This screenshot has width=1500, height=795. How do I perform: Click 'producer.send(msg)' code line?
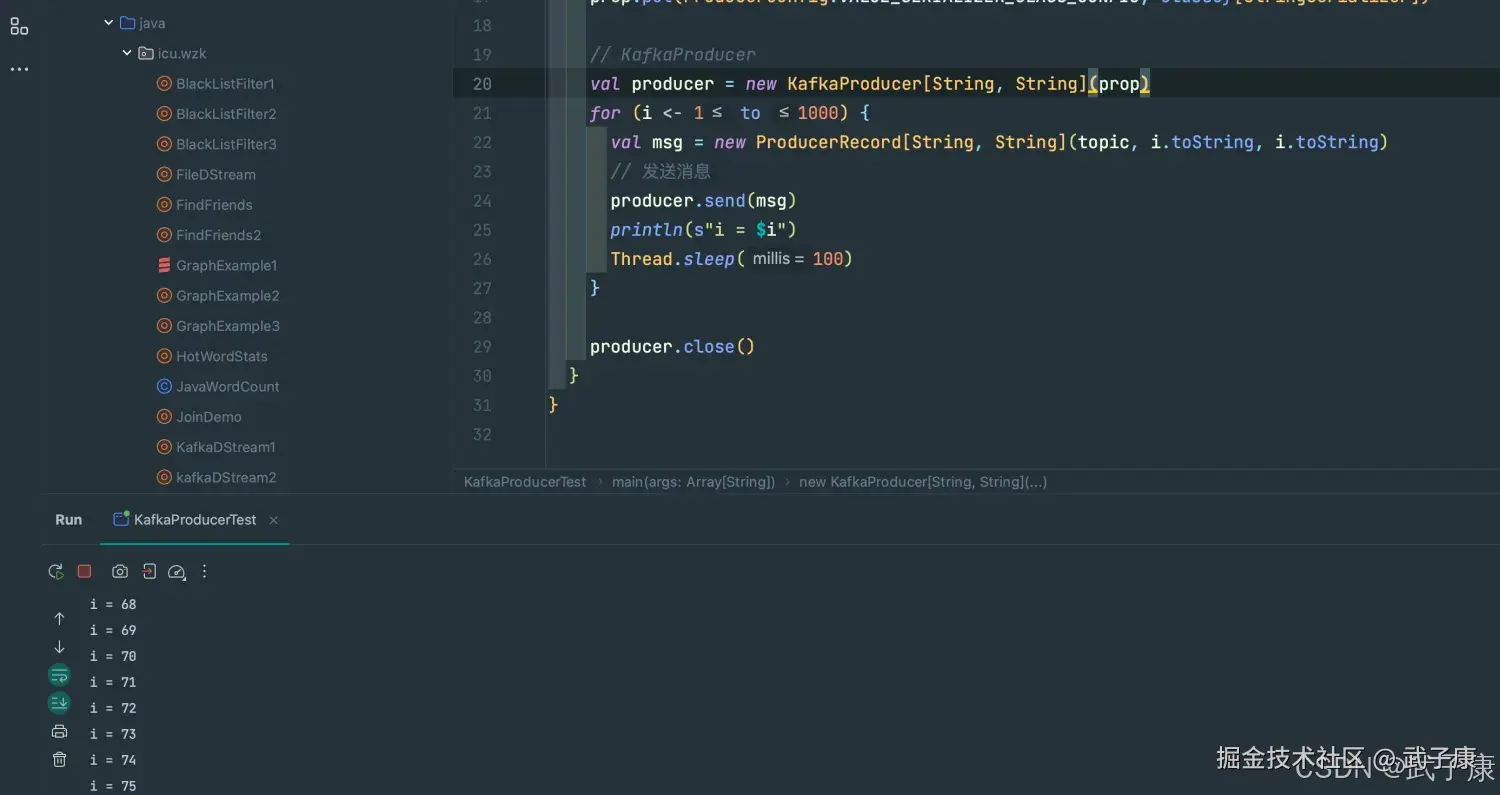click(x=703, y=201)
